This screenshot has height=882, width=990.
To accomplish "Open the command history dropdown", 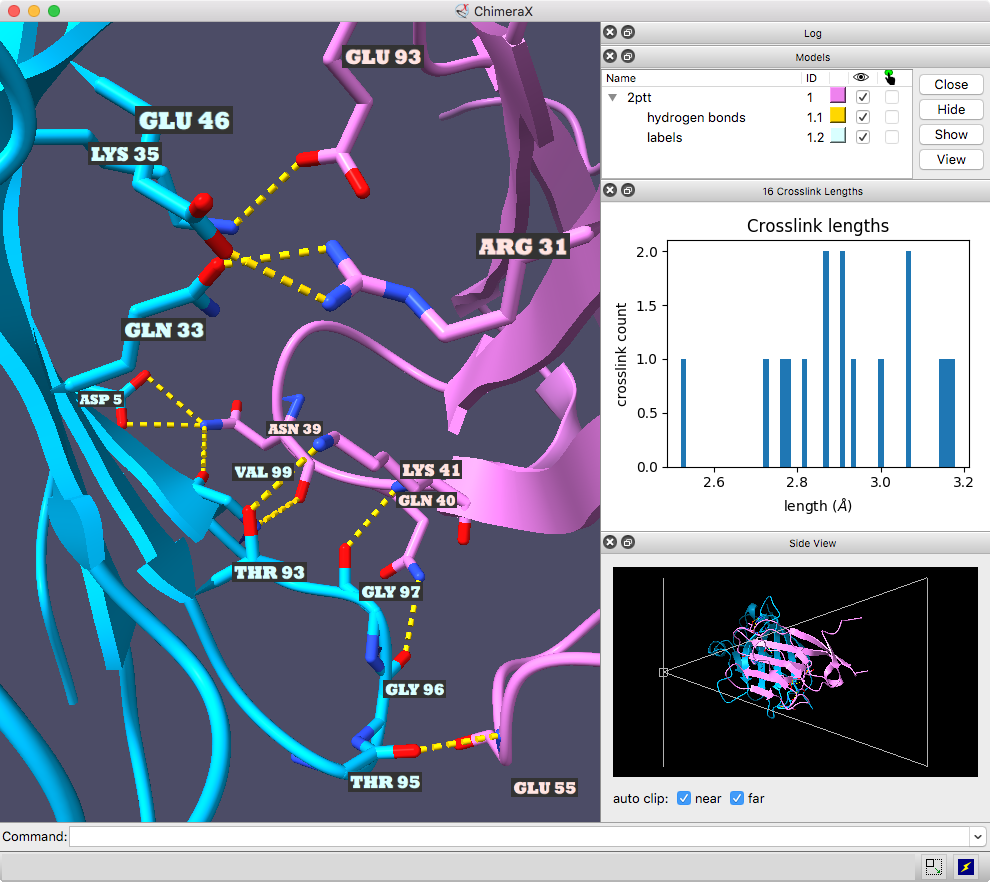I will click(x=977, y=836).
